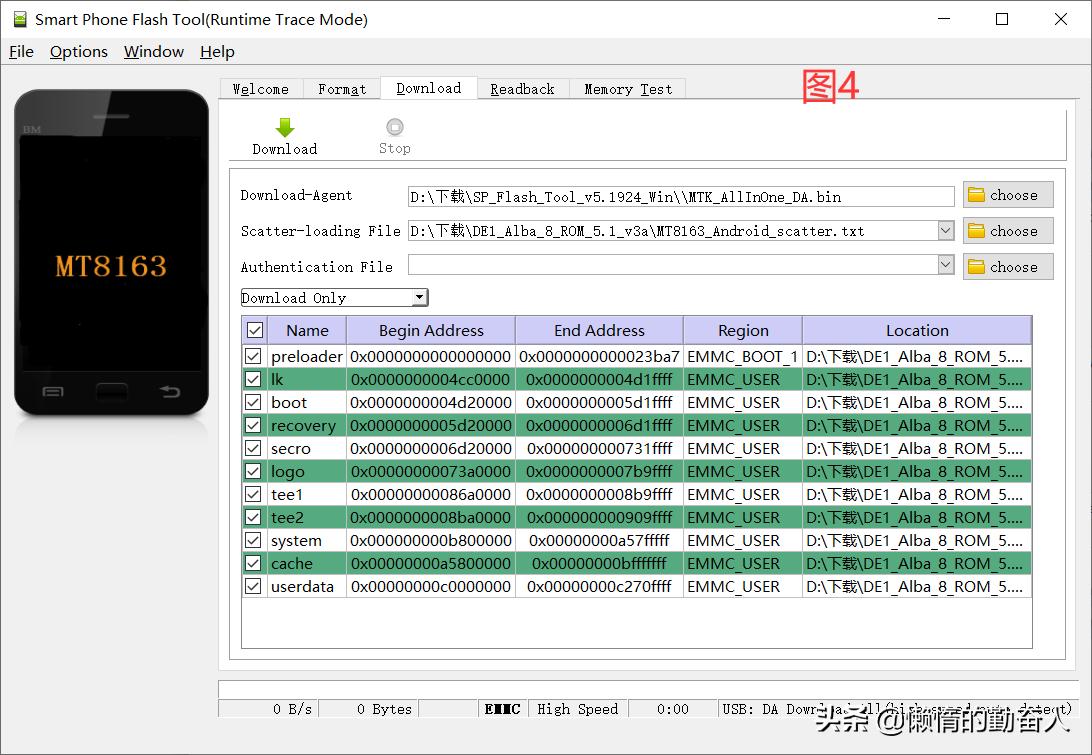Screen dimensions: 1092x755
Task: Click folder icon to choose Authentication file
Action: [x=976, y=267]
